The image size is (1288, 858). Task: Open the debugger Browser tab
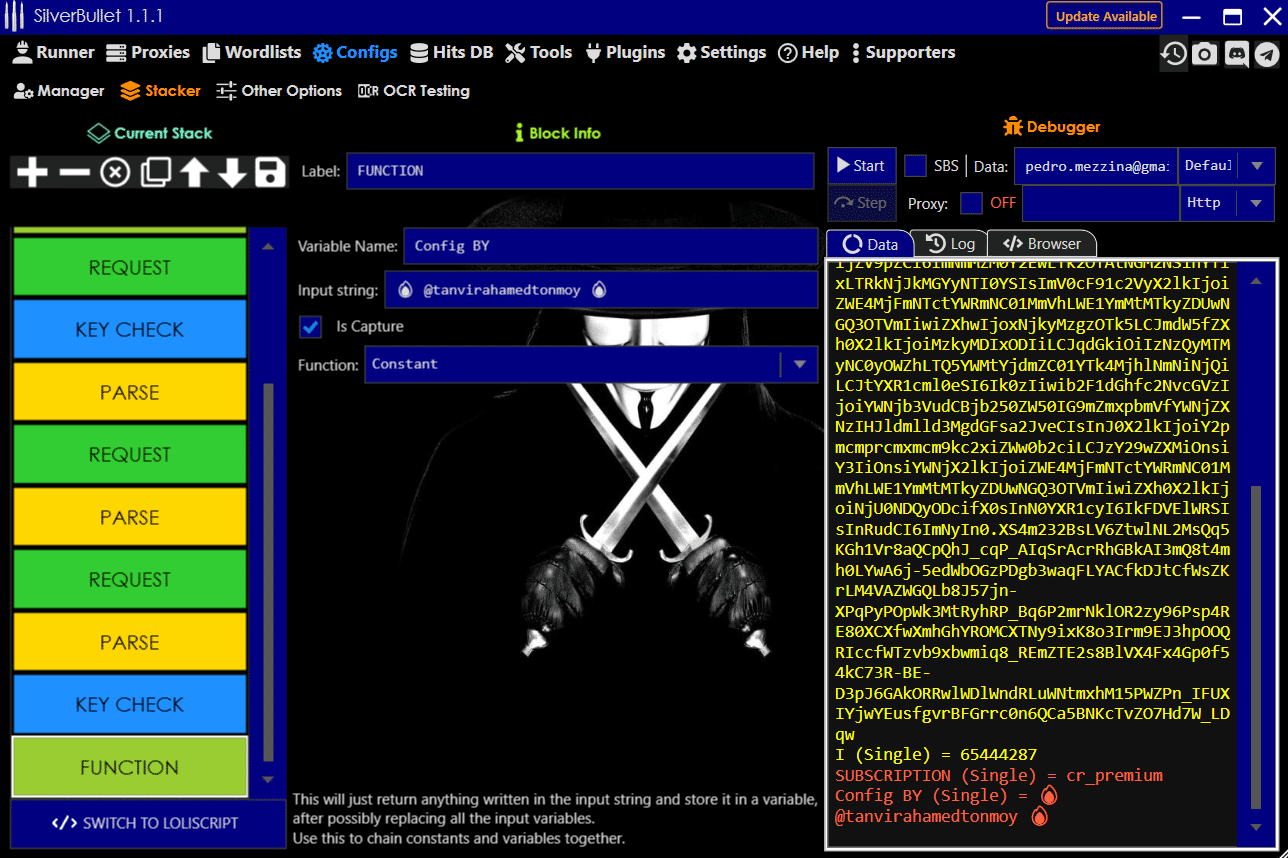[x=1042, y=244]
